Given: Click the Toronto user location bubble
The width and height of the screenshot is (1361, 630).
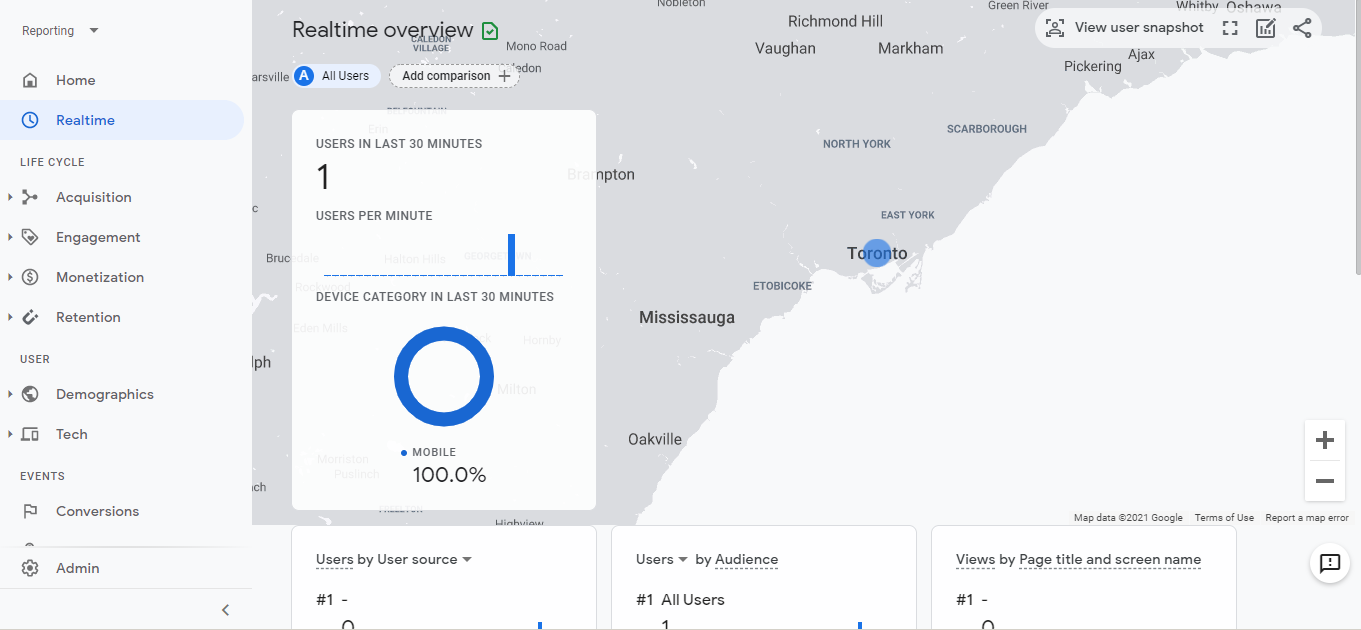Looking at the screenshot, I should (876, 253).
